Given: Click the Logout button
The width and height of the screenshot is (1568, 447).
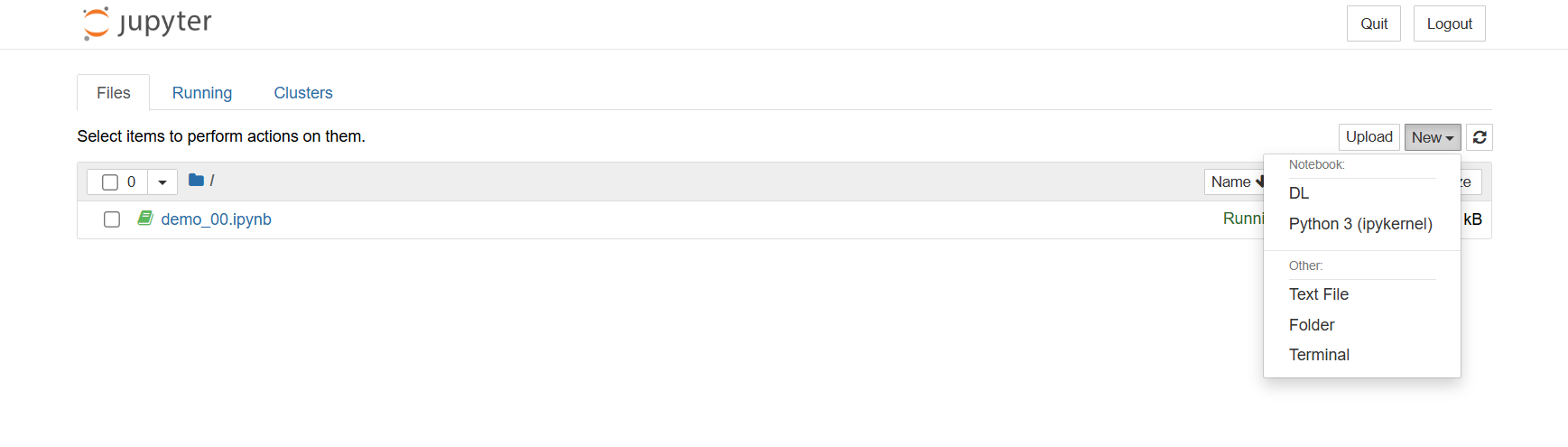Looking at the screenshot, I should point(1450,23).
